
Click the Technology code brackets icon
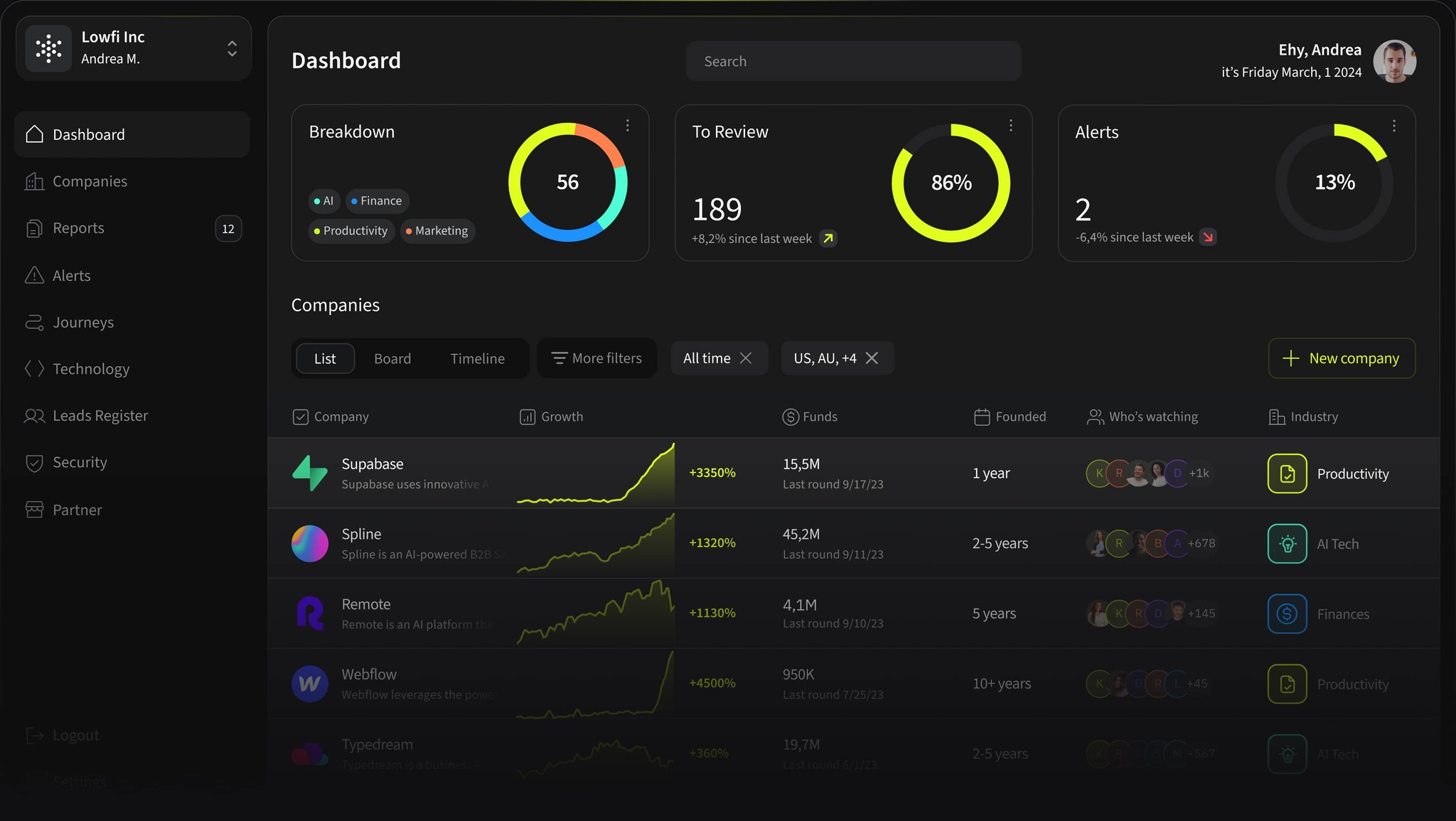coord(34,368)
